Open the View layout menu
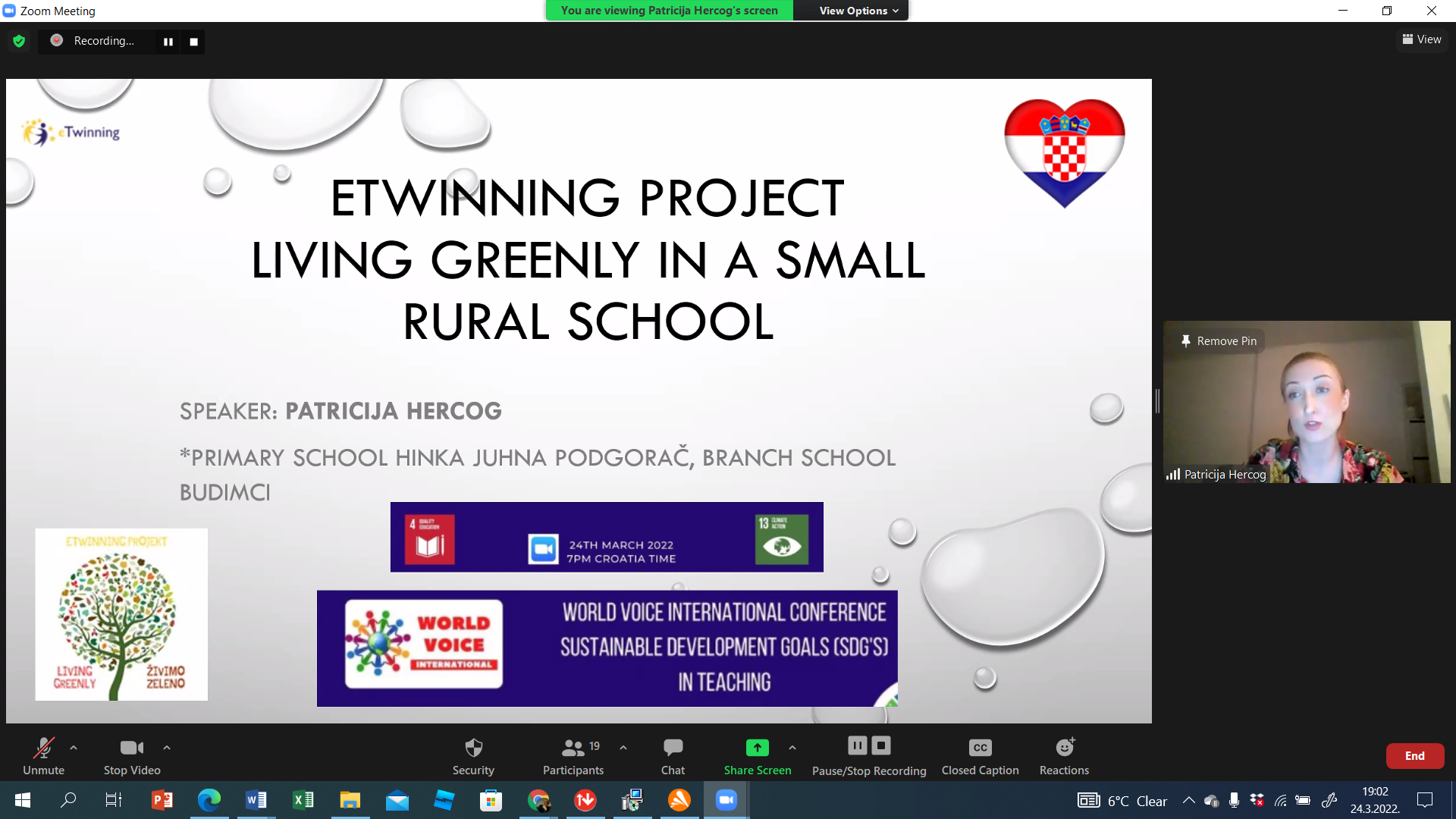 [x=1422, y=39]
